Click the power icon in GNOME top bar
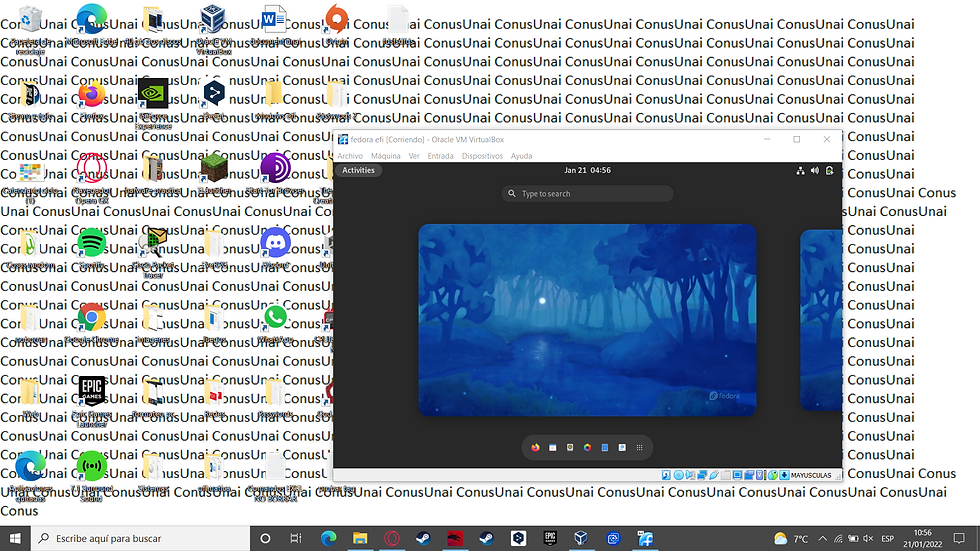The height and width of the screenshot is (551, 980). coord(829,171)
